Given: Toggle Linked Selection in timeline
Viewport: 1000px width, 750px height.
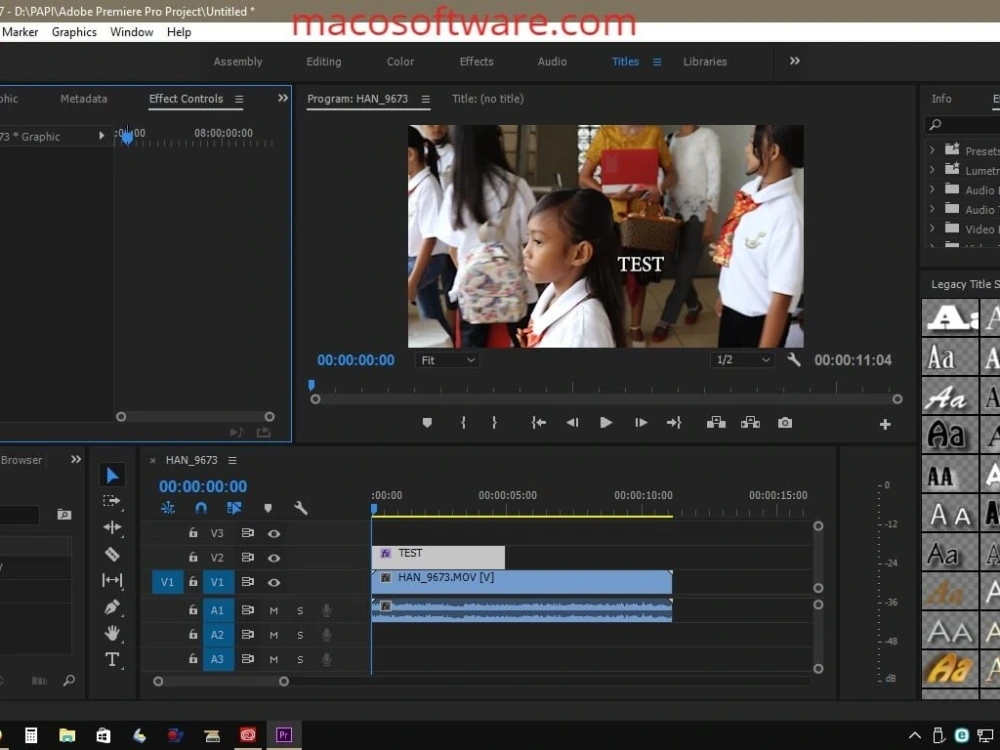Looking at the screenshot, I should coord(234,508).
